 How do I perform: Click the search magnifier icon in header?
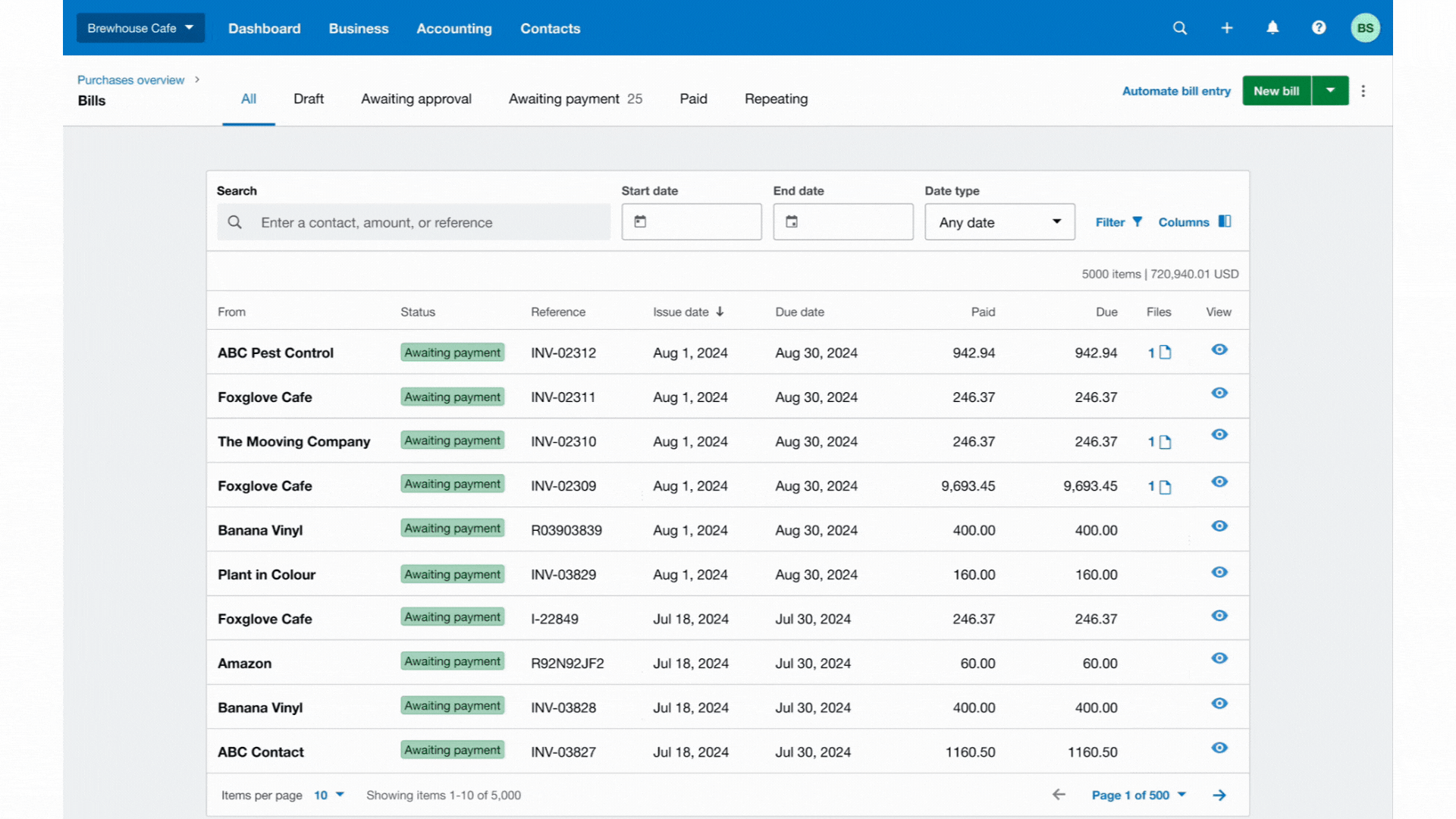click(x=1179, y=28)
